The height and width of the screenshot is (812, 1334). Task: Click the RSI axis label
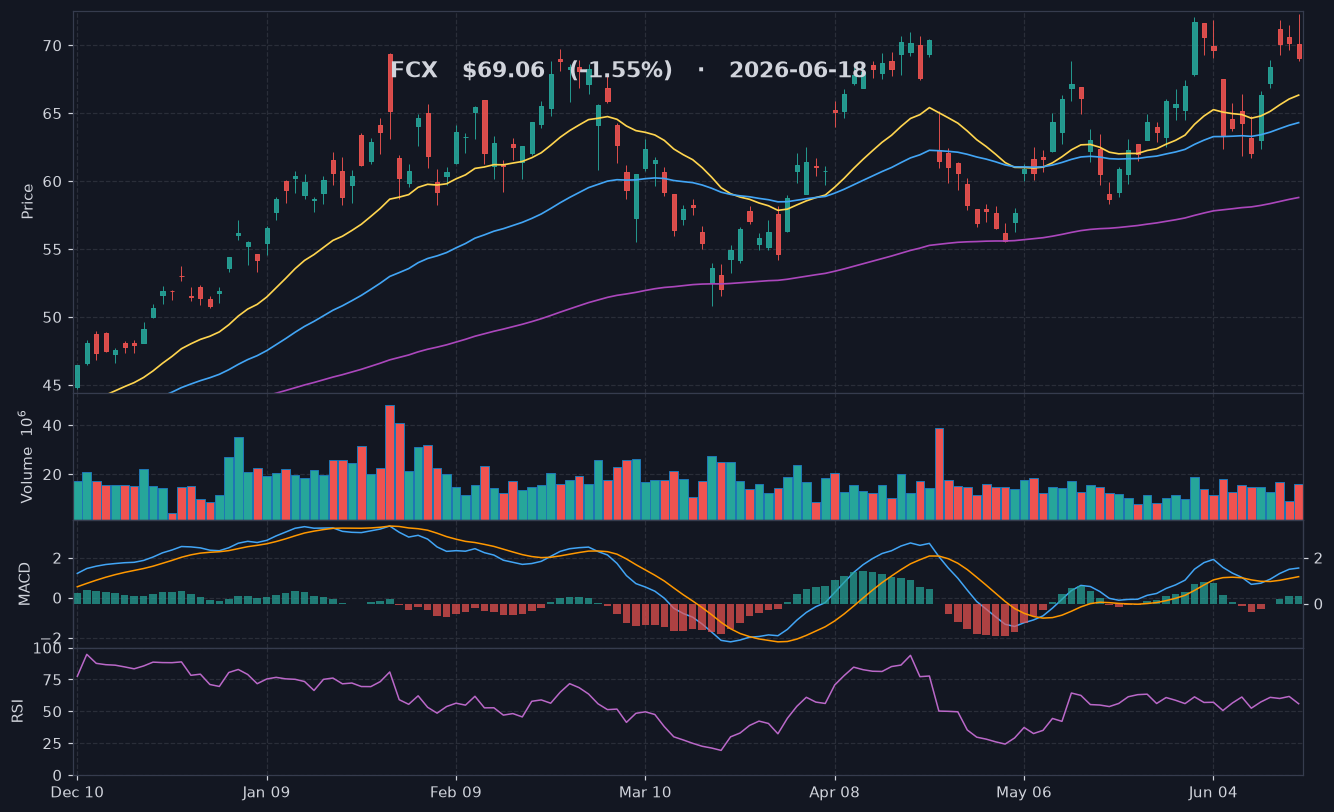(x=17, y=711)
